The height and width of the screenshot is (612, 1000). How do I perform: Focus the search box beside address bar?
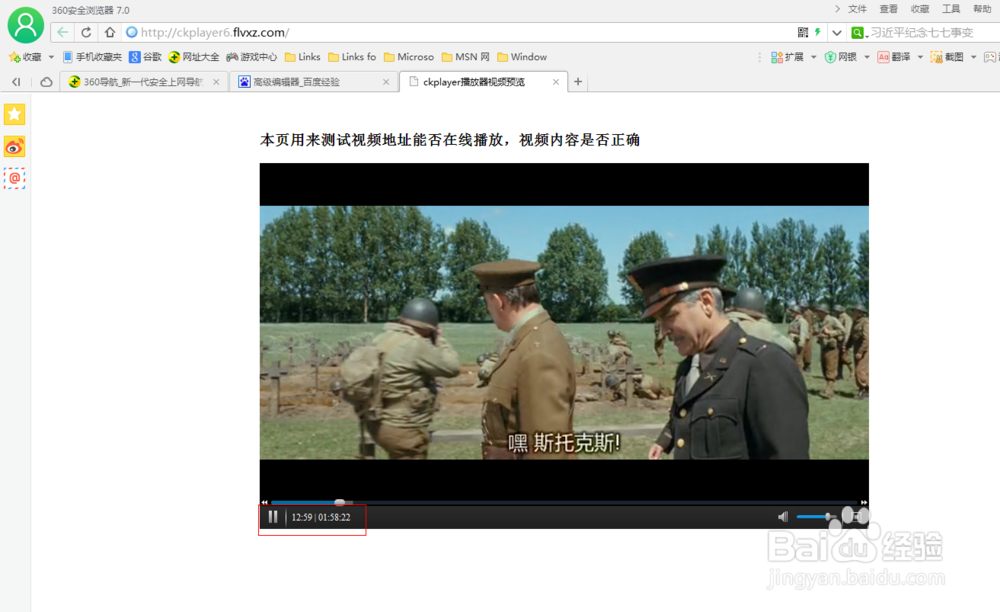[x=932, y=33]
